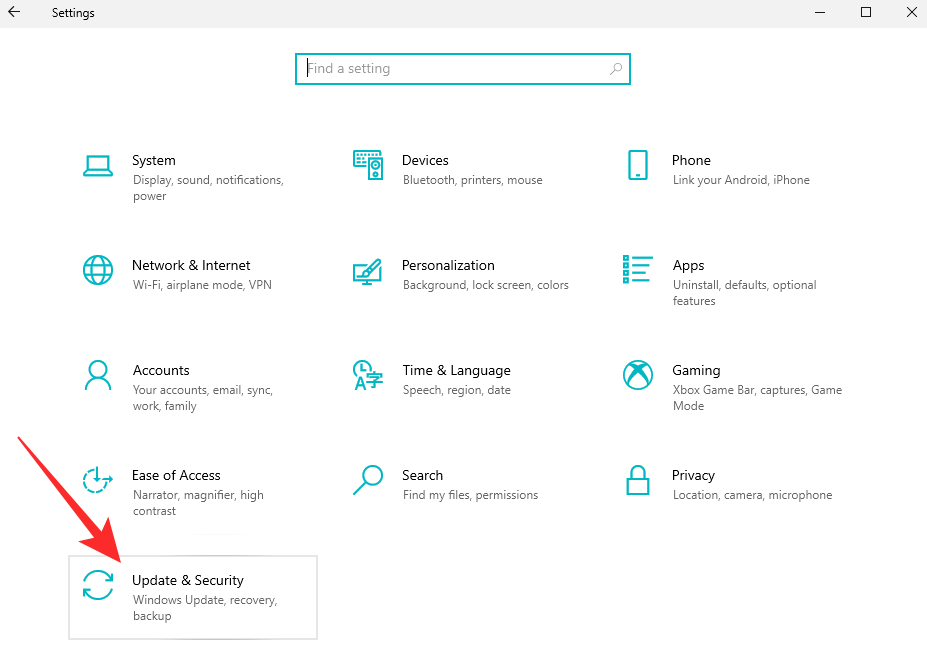Click the Phone icon
Viewport: 927px width, 651px height.
[x=638, y=165]
